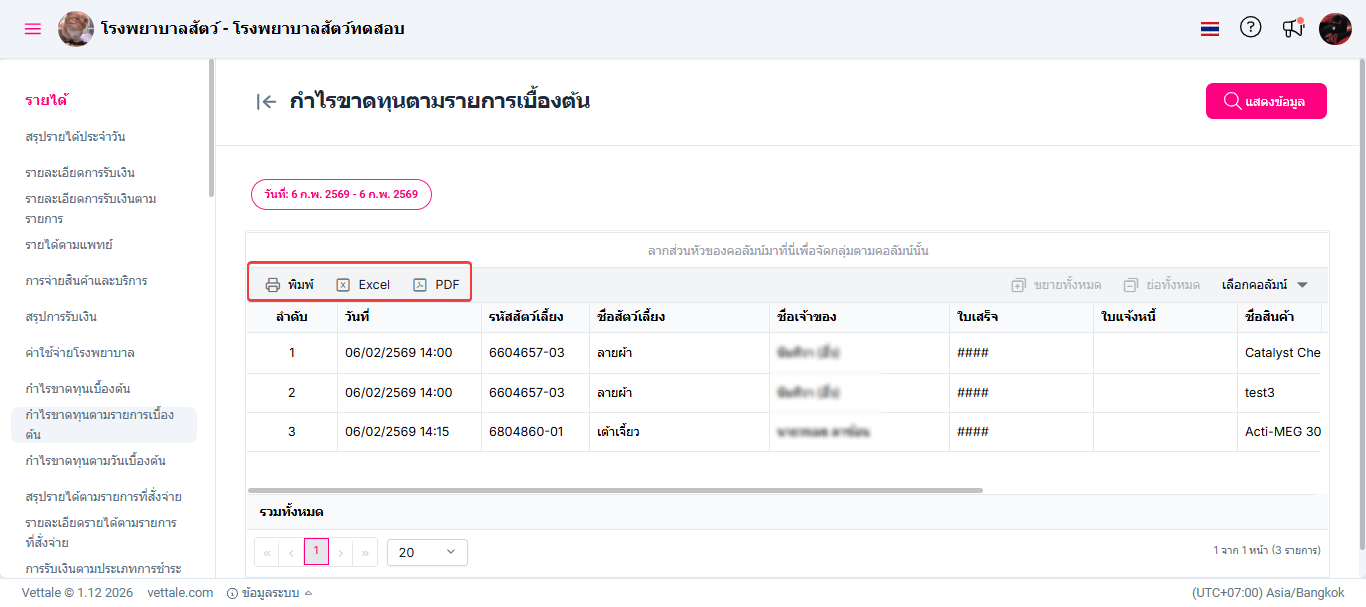Click the Thailand flag language icon
Image resolution: width=1366 pixels, height=607 pixels.
1210,29
